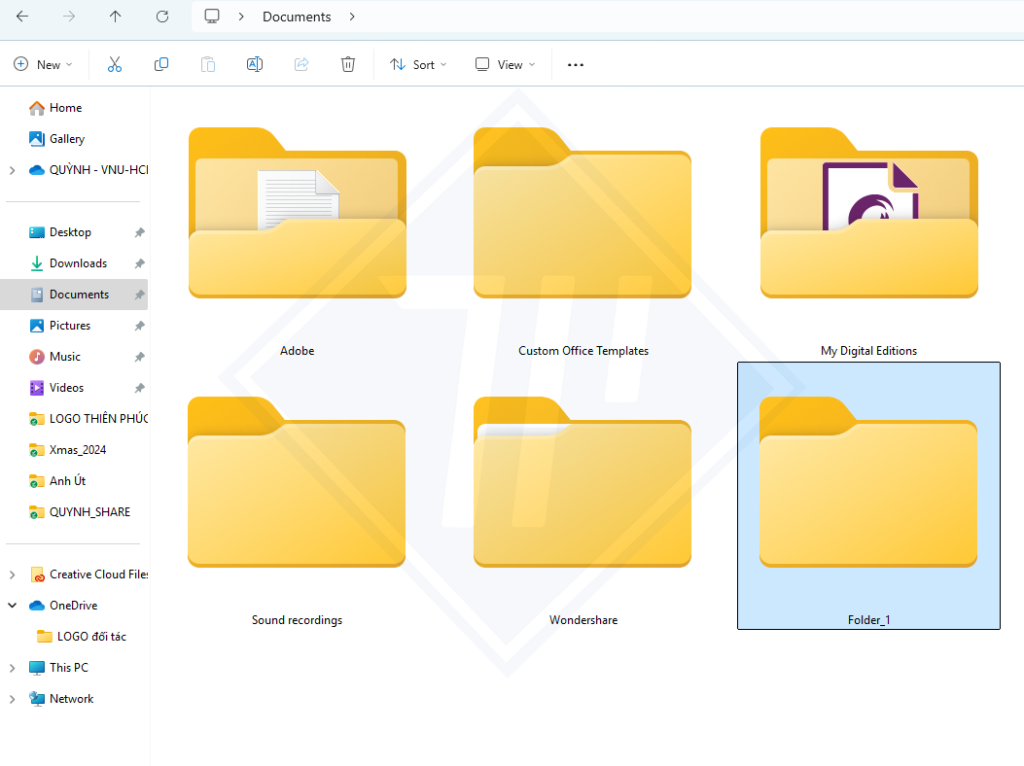The image size is (1024, 766).
Task: Expand the This PC tree node
Action: tap(12, 668)
